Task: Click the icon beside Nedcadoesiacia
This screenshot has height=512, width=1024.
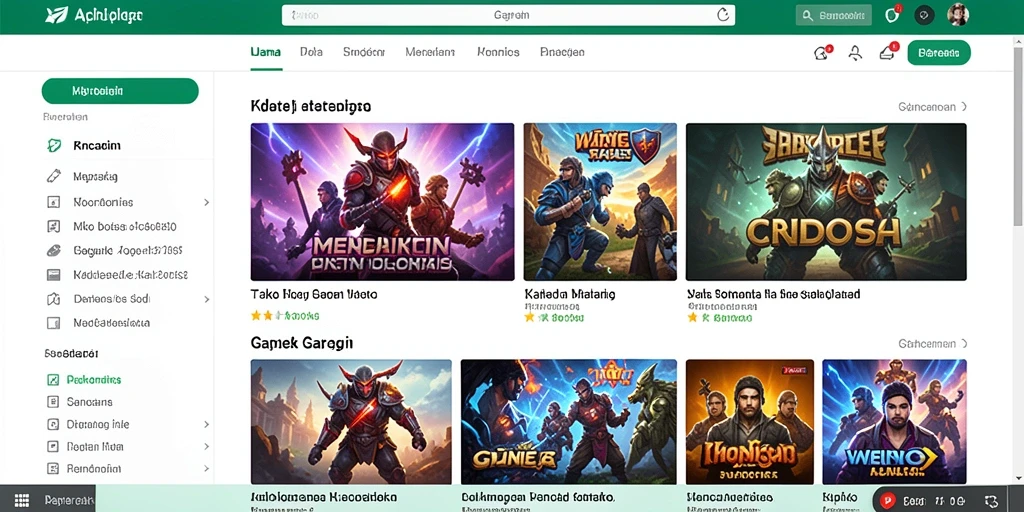Action: tap(54, 323)
